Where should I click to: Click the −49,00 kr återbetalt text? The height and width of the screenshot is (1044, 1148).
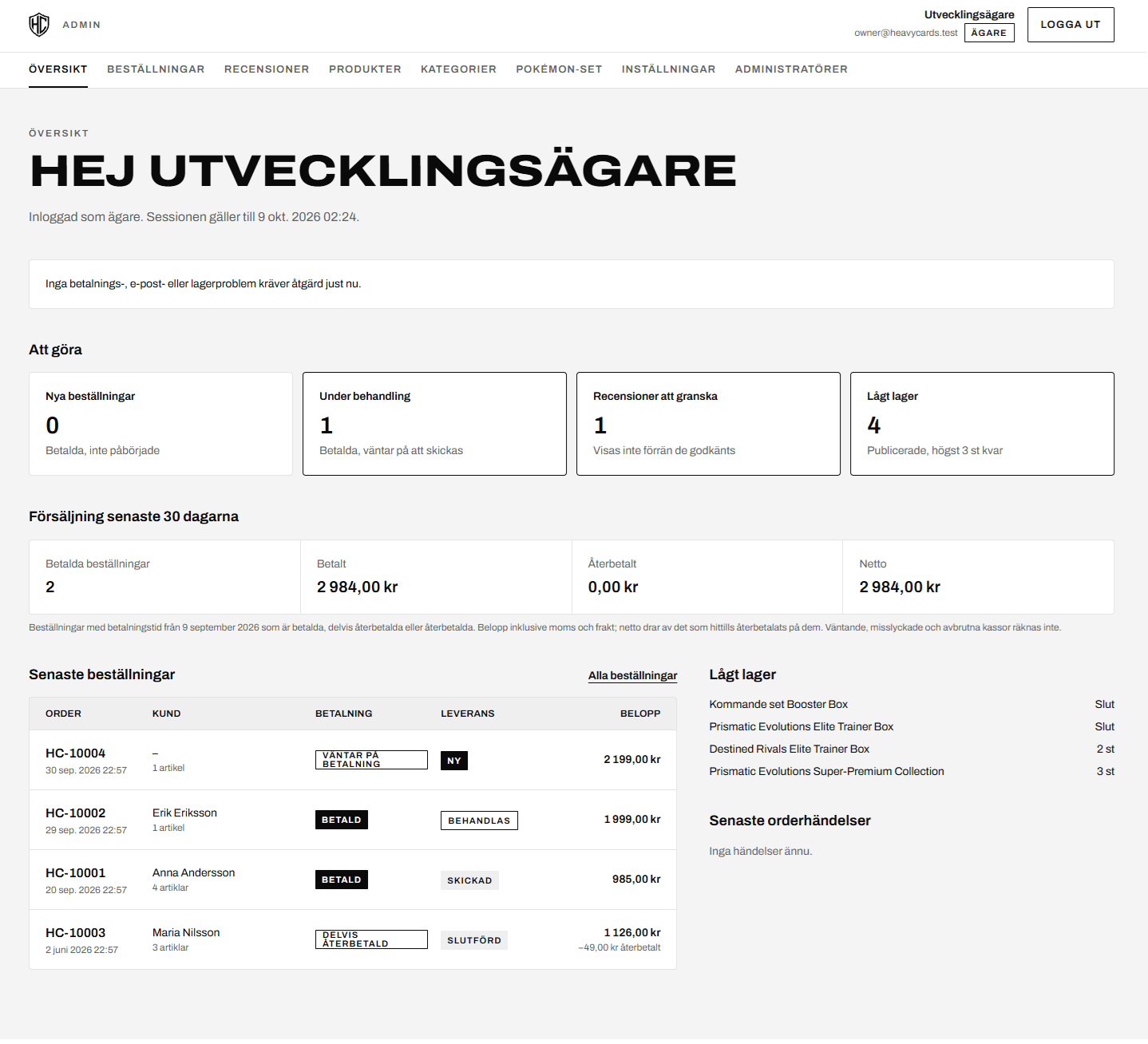tap(620, 947)
